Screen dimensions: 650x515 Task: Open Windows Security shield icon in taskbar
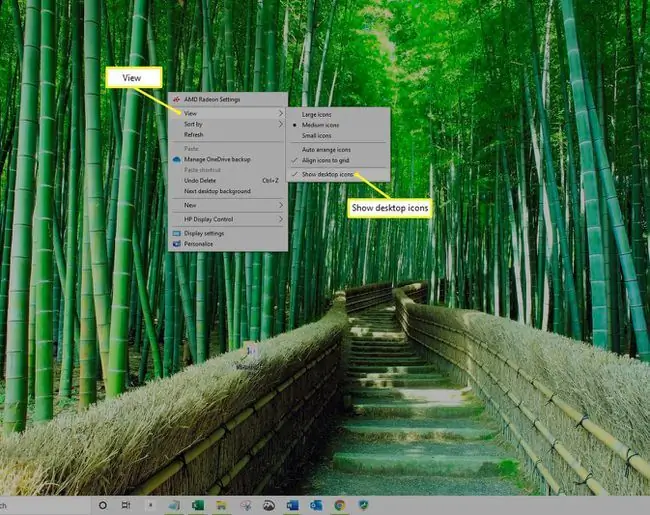[x=364, y=505]
